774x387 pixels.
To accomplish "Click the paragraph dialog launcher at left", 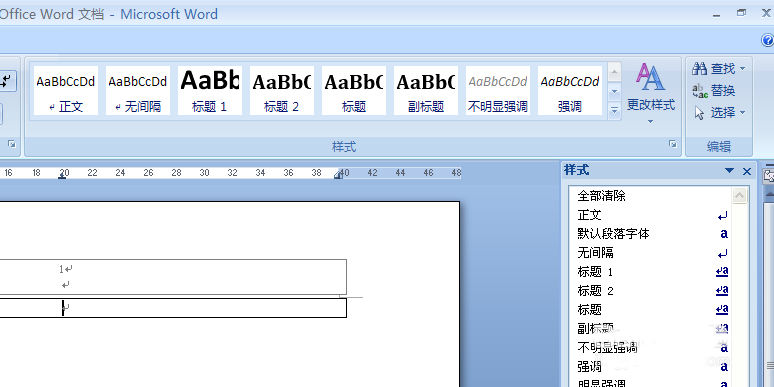I will pos(12,144).
